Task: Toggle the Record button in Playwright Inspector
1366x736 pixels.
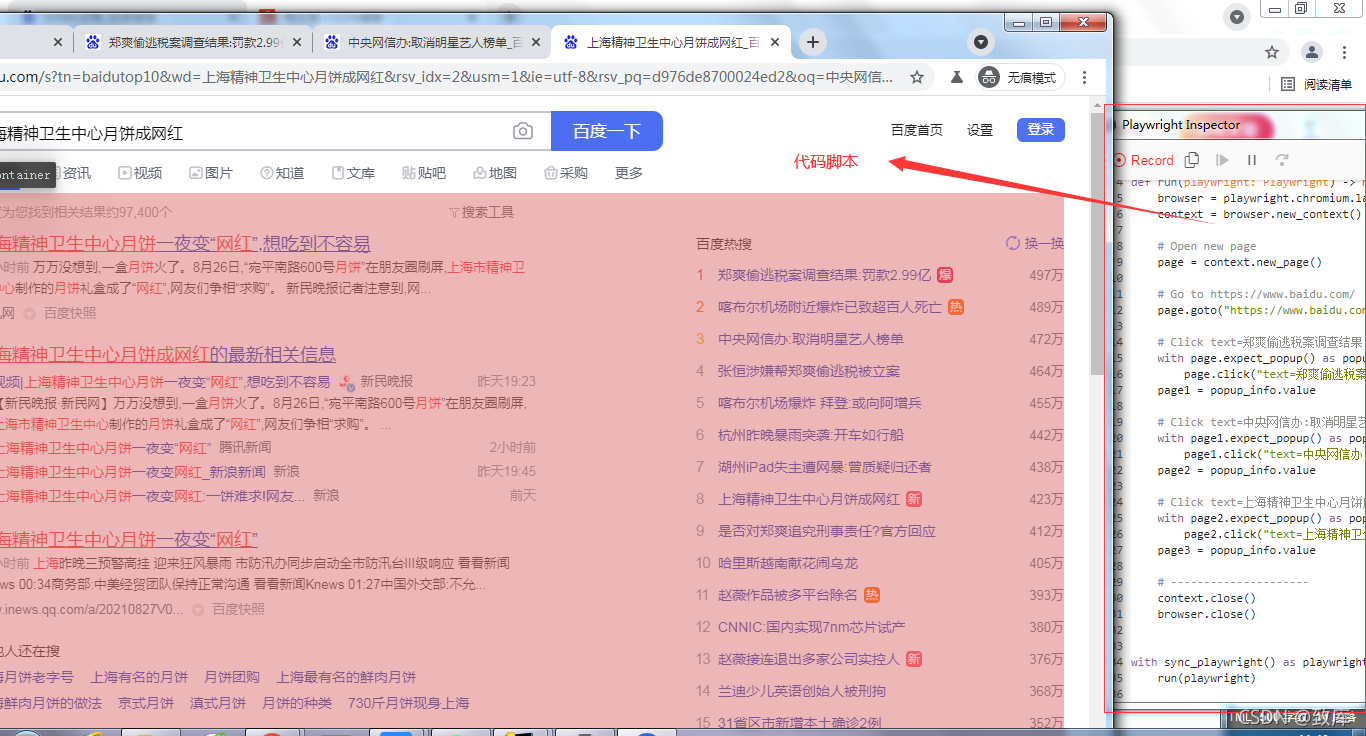Action: coord(1144,160)
